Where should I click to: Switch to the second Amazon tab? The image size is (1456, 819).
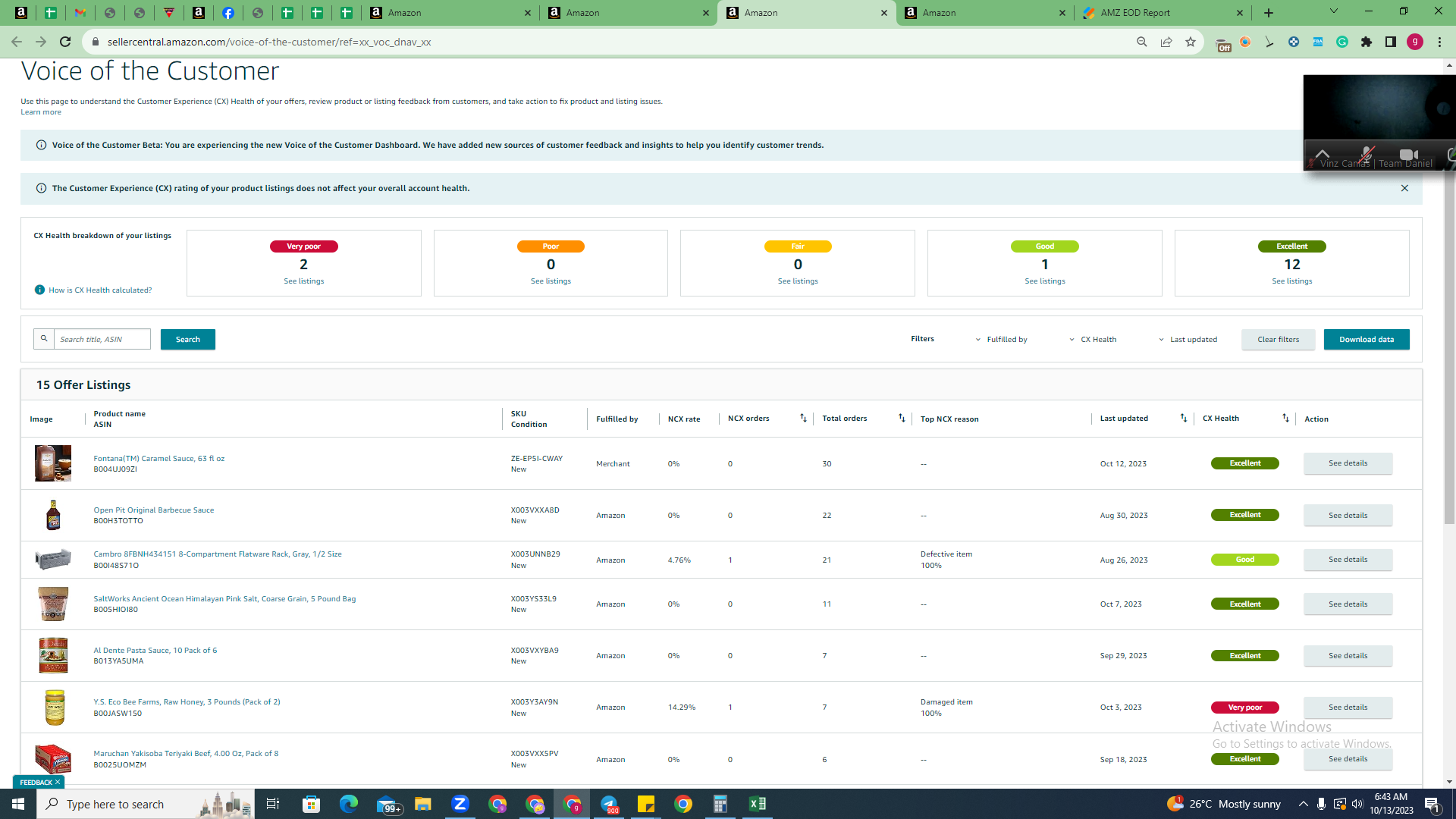(628, 13)
